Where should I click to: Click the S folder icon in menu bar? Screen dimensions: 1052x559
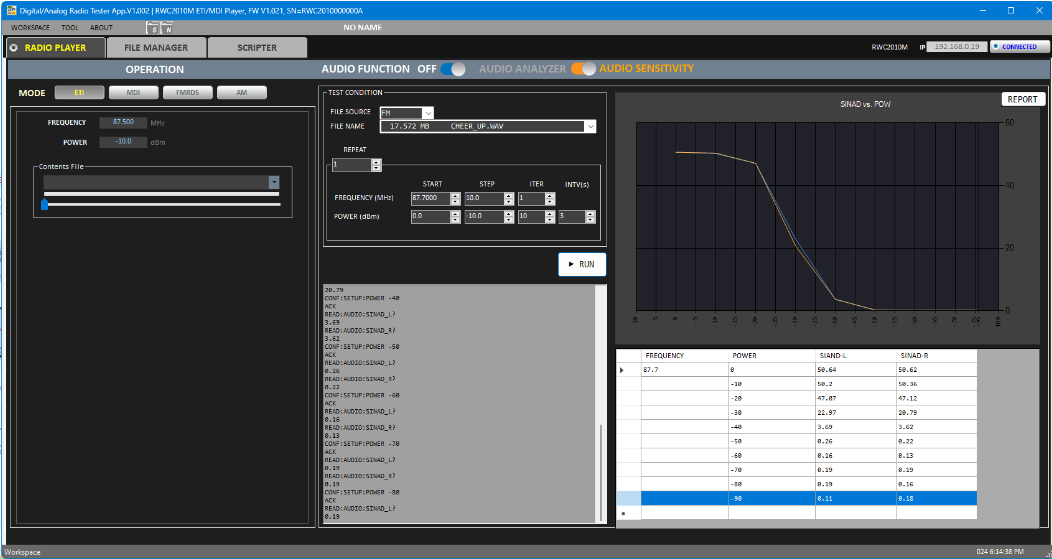(154, 28)
